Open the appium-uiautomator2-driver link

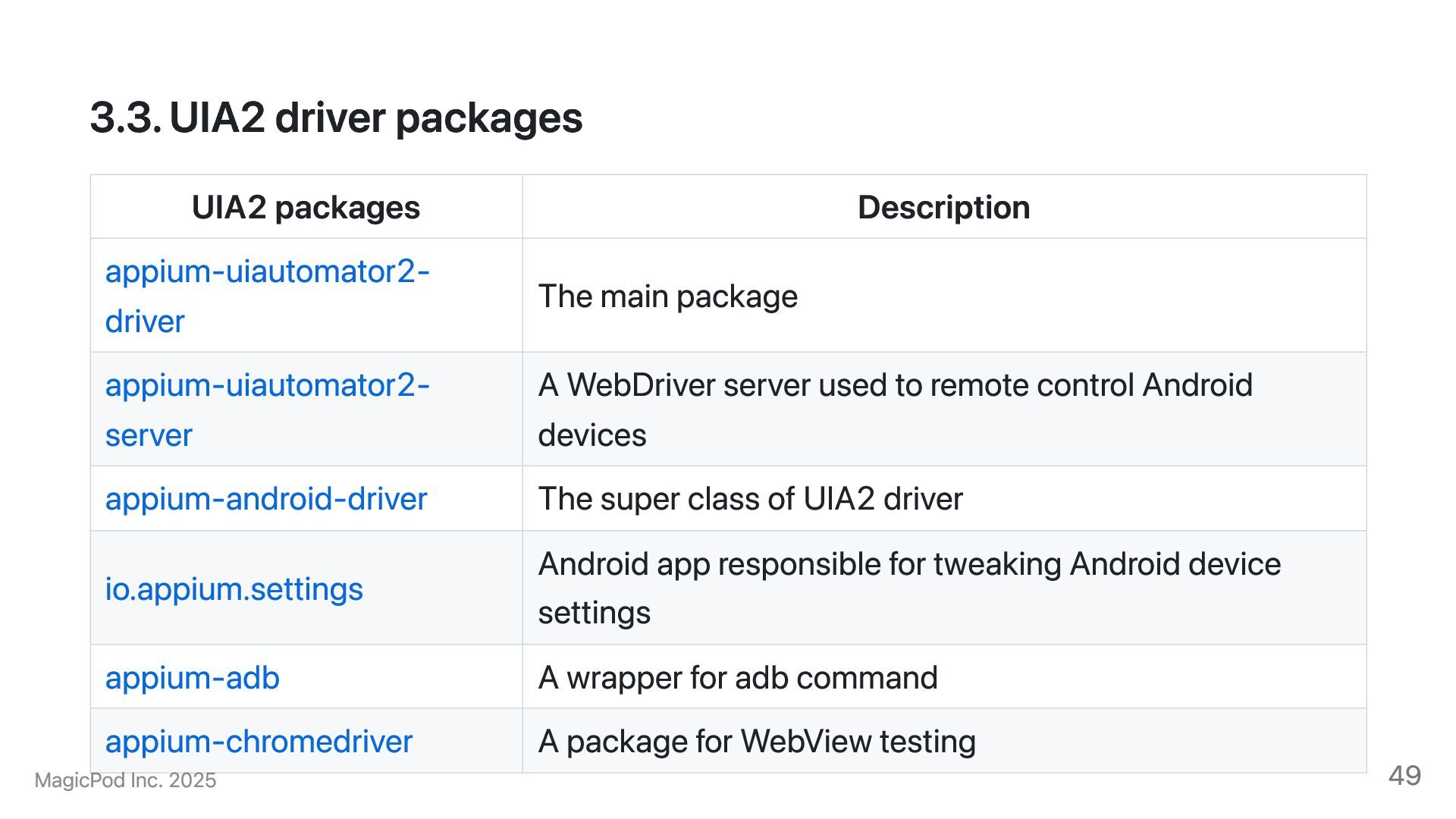tap(267, 271)
